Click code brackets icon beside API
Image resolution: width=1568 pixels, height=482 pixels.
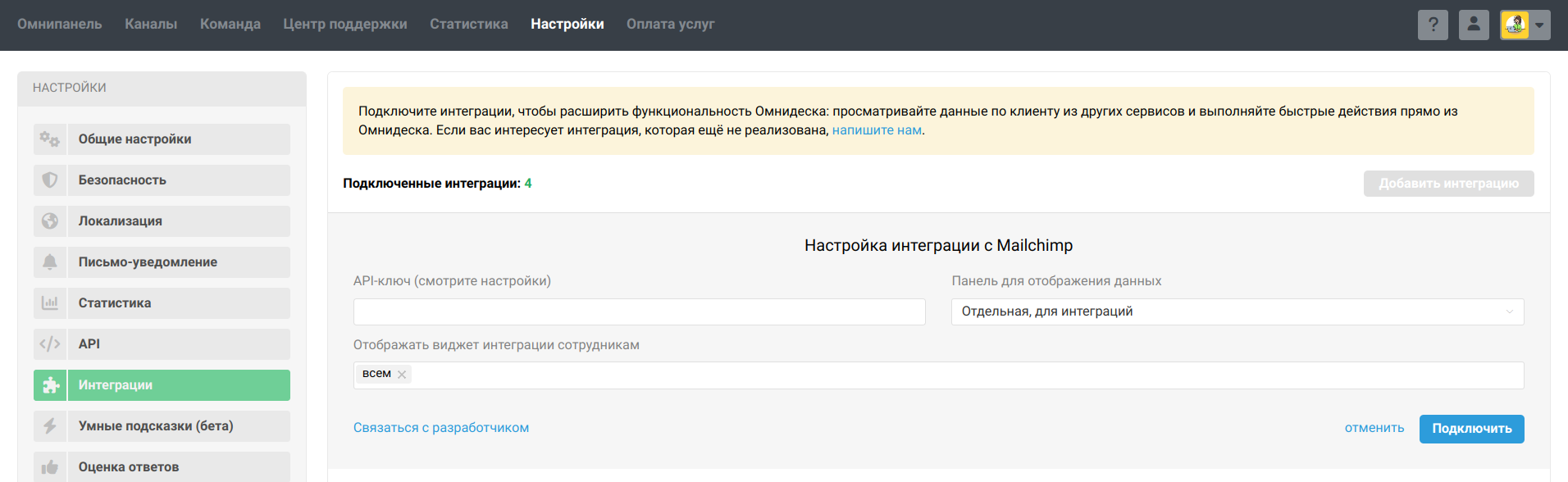pyautogui.click(x=50, y=344)
